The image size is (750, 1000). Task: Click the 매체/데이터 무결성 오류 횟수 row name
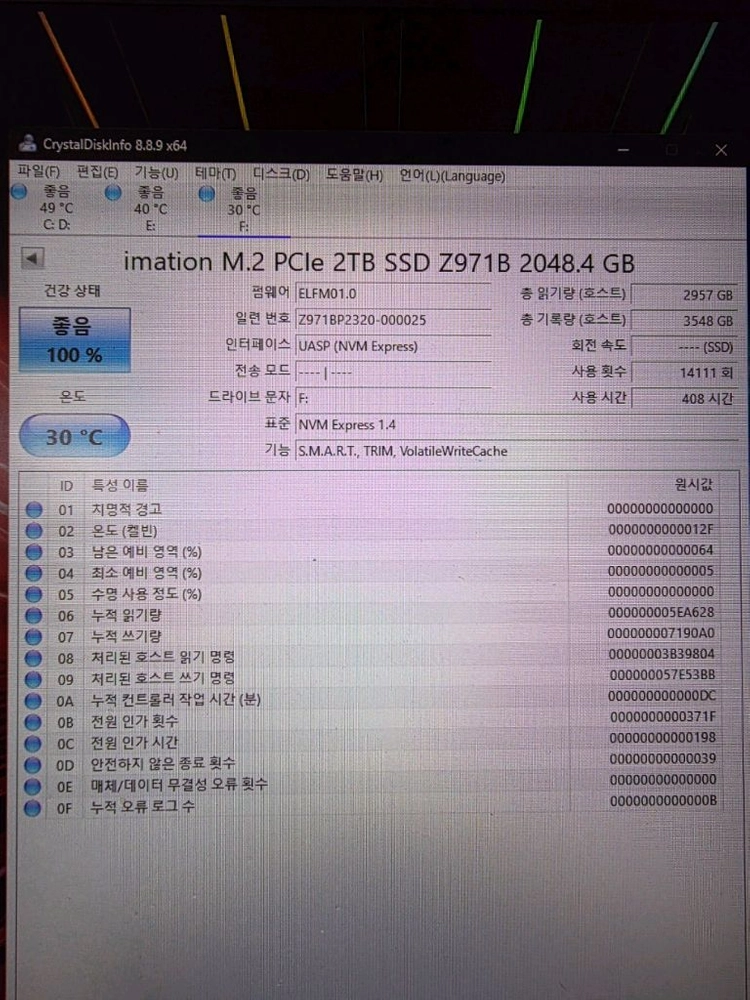point(179,784)
